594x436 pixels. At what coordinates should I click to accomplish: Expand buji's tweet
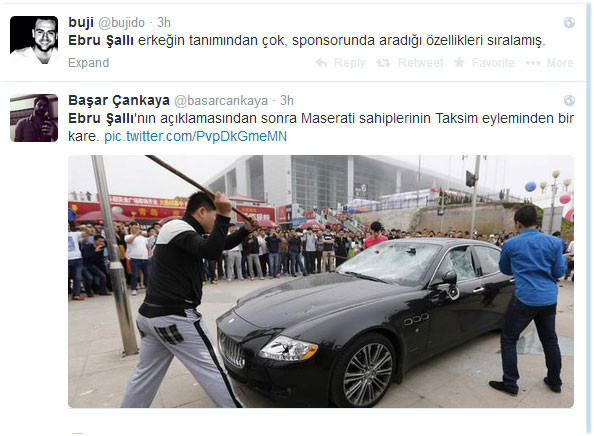(x=89, y=63)
